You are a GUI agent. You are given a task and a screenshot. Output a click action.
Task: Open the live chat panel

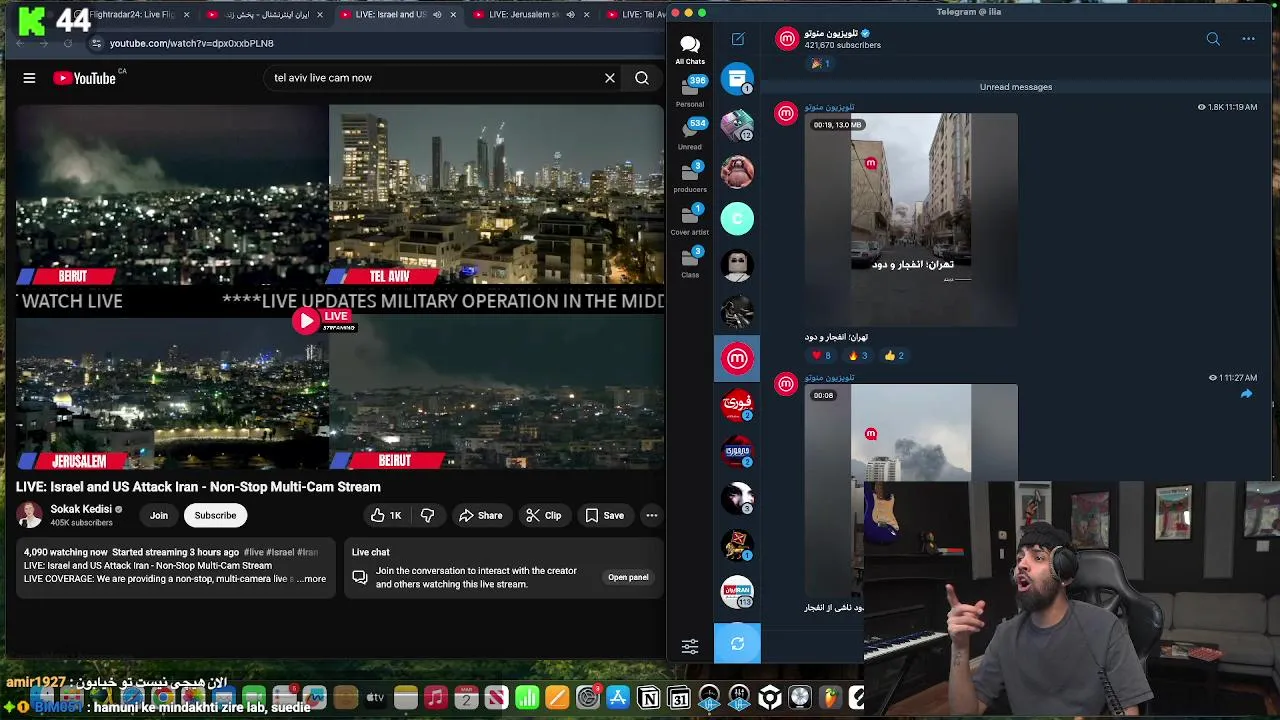(628, 577)
